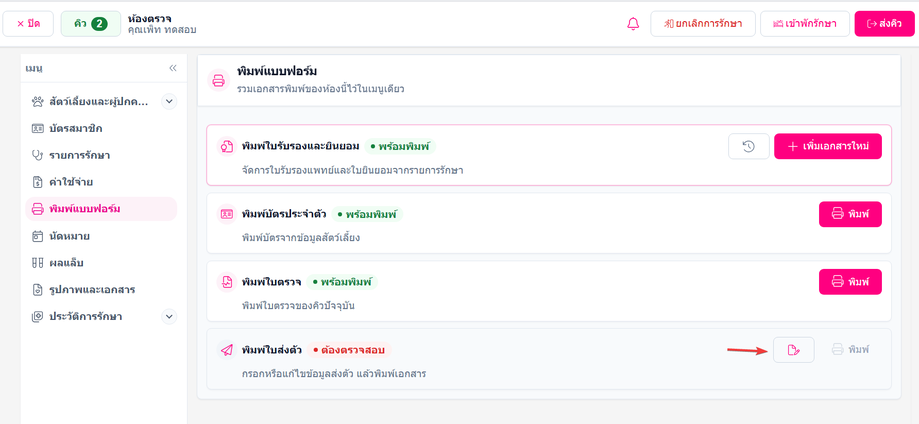Click พร้อมพิมพ์ badge on พิมพ์ใบรับรองและยินยอม row
This screenshot has width=919, height=424.
tap(400, 147)
